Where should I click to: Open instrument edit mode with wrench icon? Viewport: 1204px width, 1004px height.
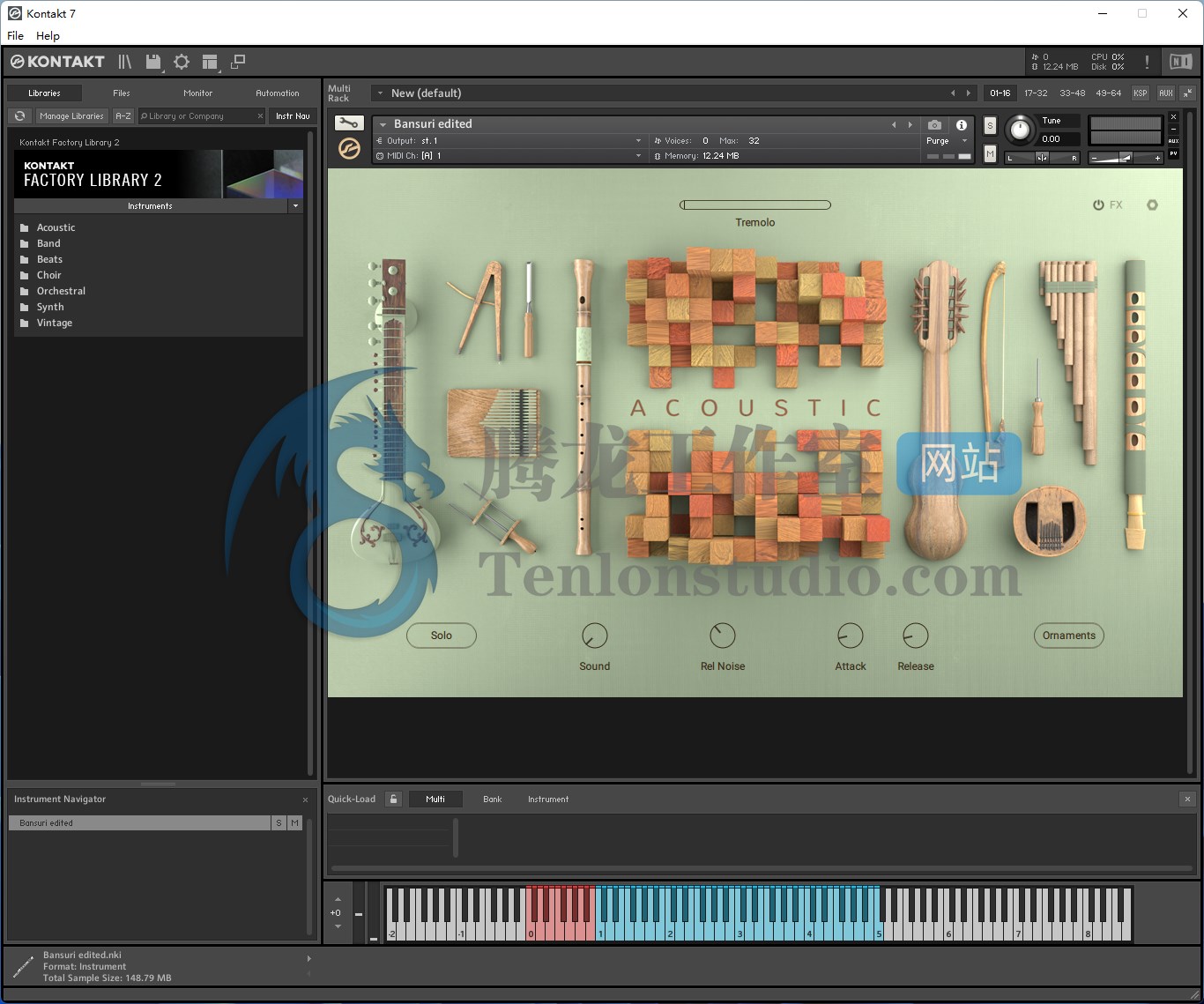[349, 123]
